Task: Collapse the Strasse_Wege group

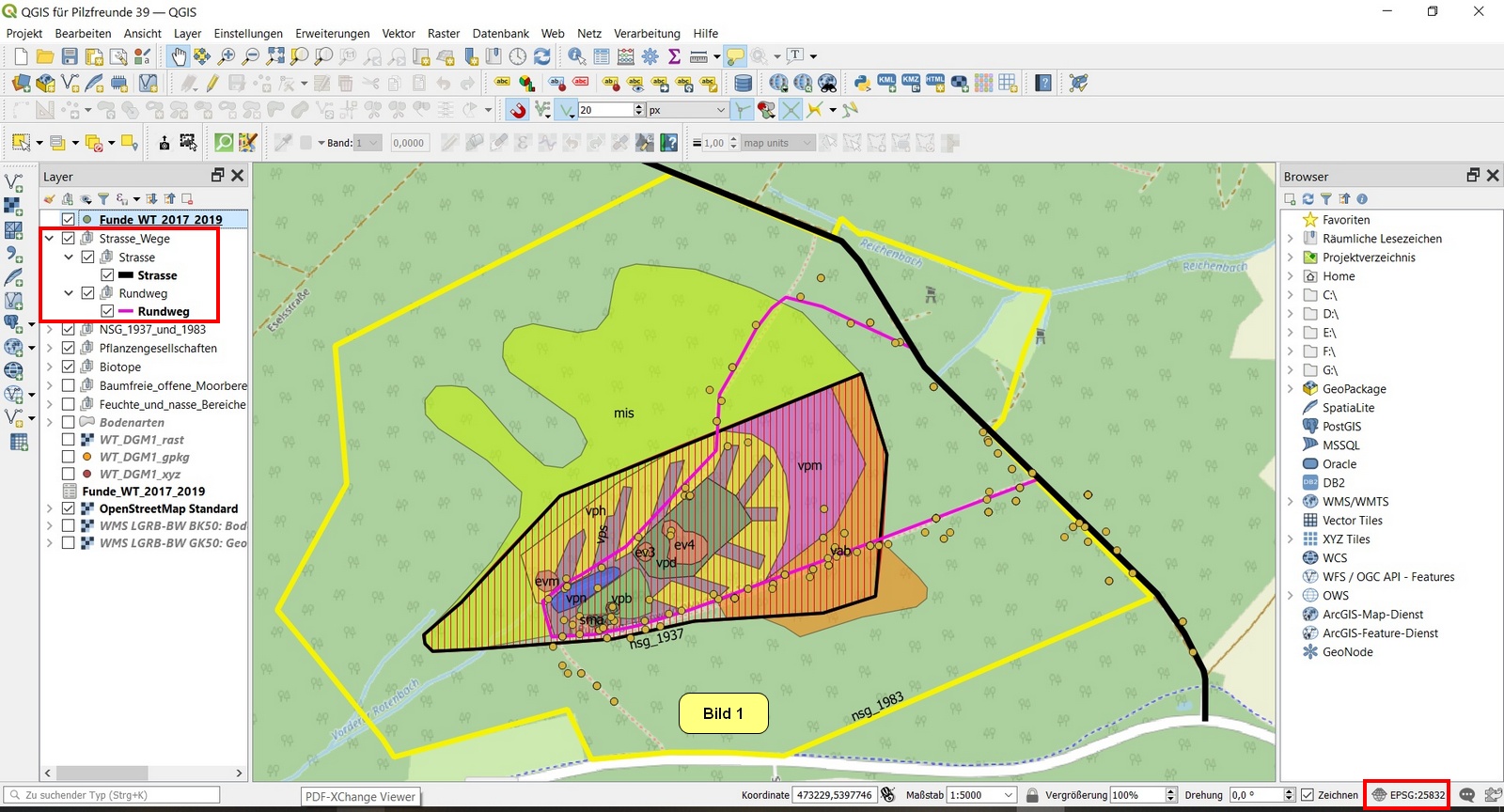Action: 50,239
